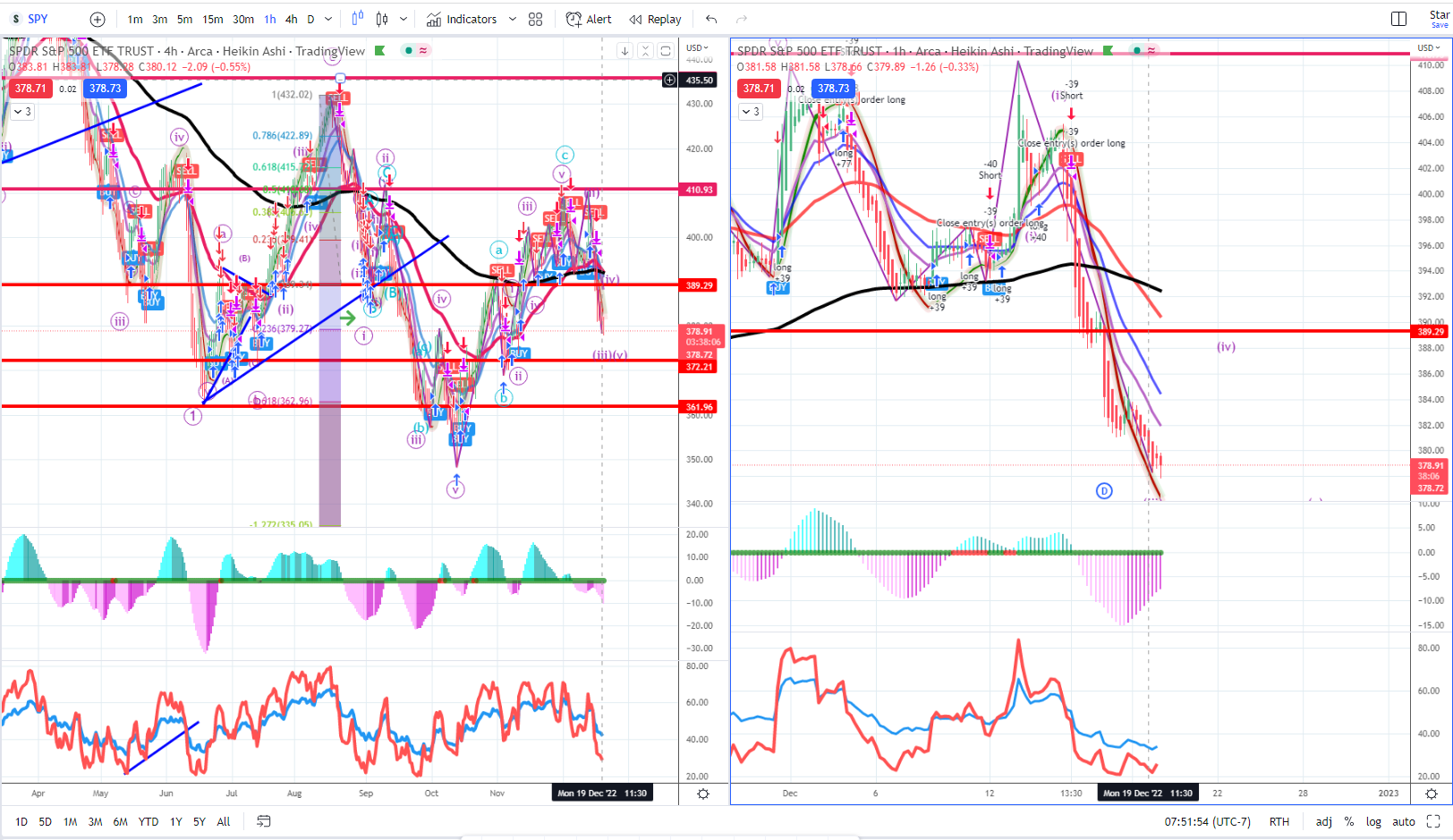Open the Go to date icon

[x=264, y=821]
